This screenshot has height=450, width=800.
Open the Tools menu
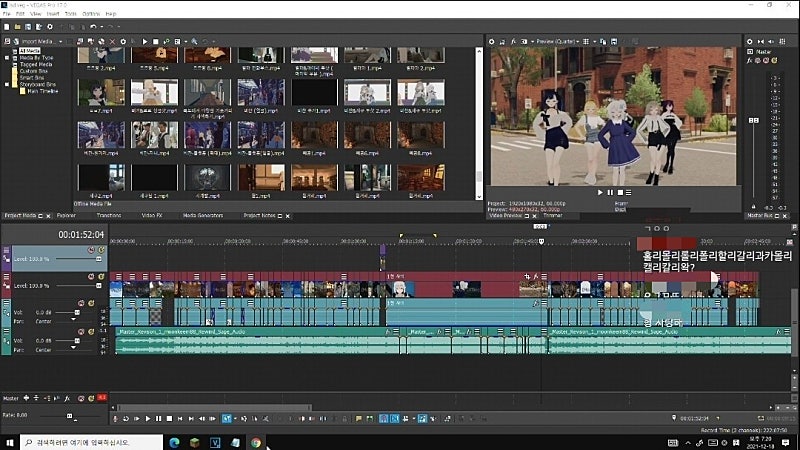pyautogui.click(x=69, y=14)
